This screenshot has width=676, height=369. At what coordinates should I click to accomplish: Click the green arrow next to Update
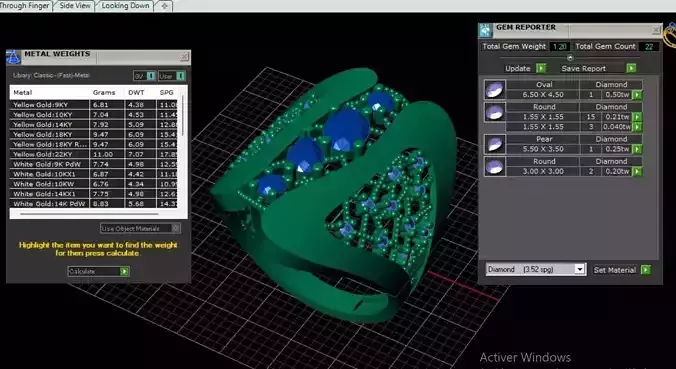pos(541,68)
